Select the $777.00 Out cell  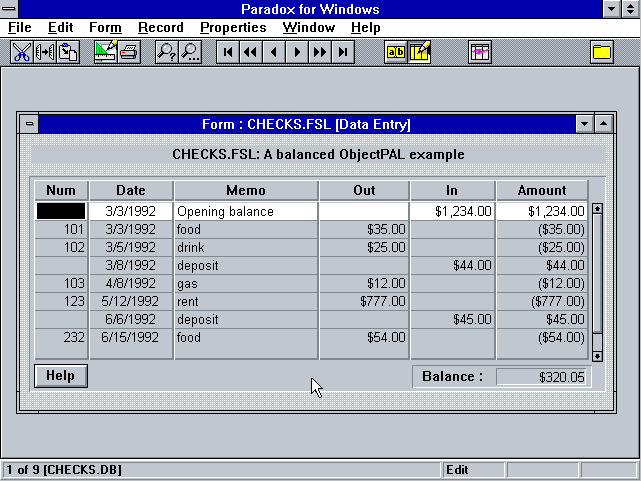pyautogui.click(x=364, y=301)
